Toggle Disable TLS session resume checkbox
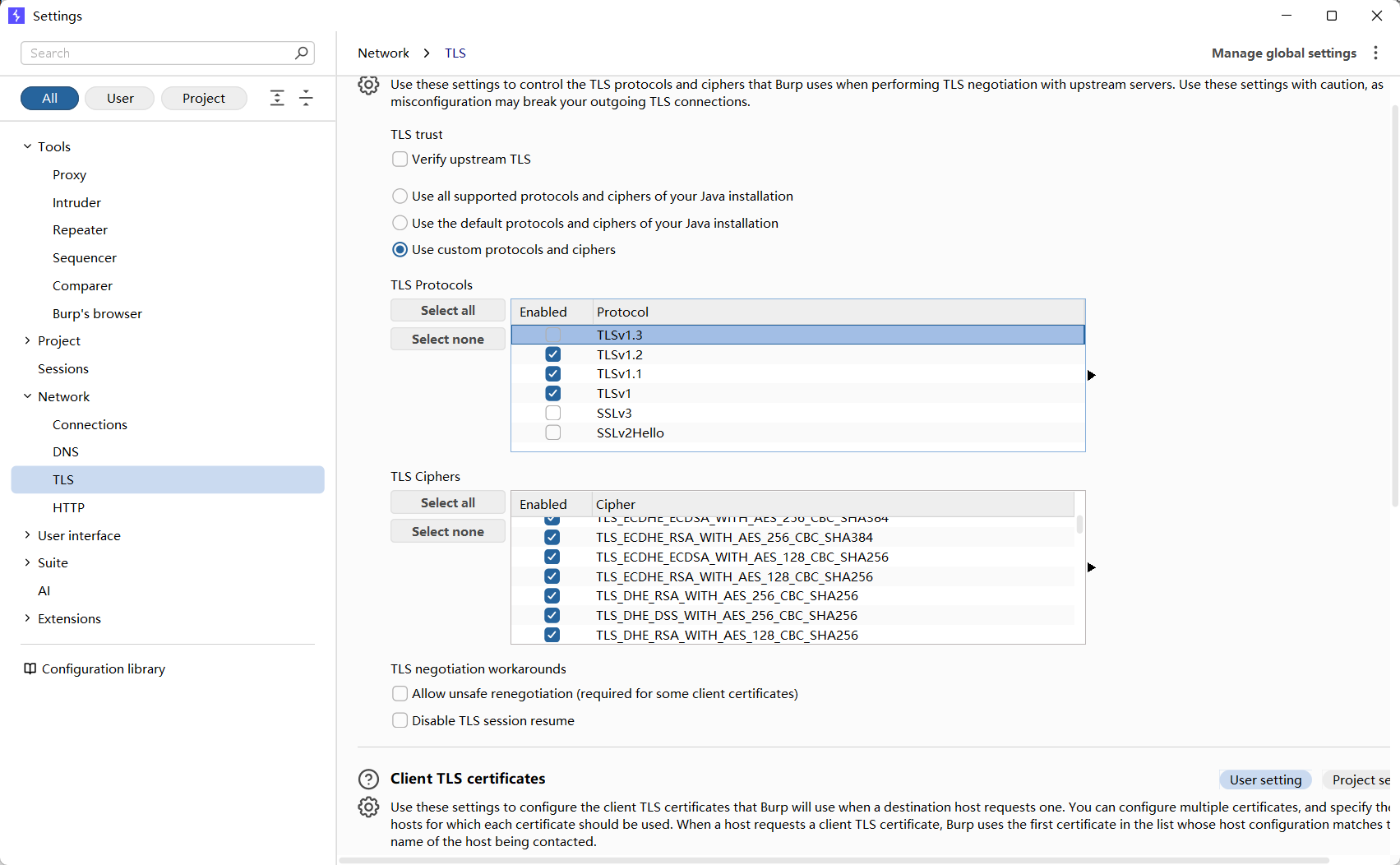 point(400,720)
